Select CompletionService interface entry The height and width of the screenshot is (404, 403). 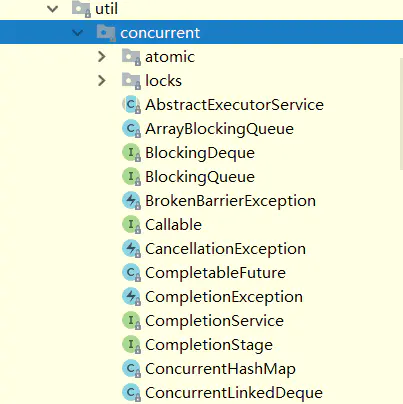pos(214,321)
